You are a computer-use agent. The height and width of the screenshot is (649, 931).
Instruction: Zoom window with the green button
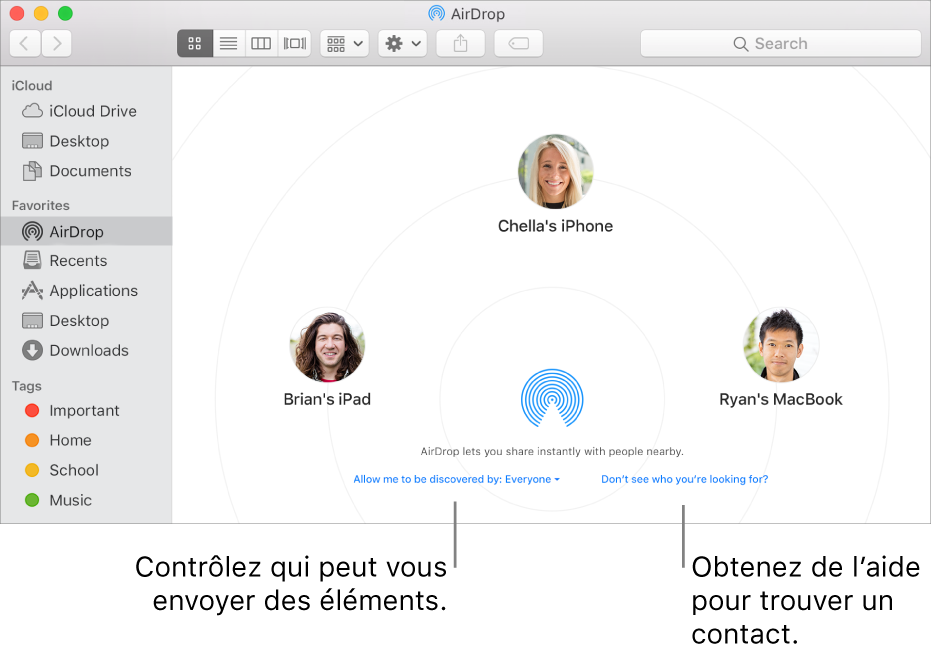65,13
